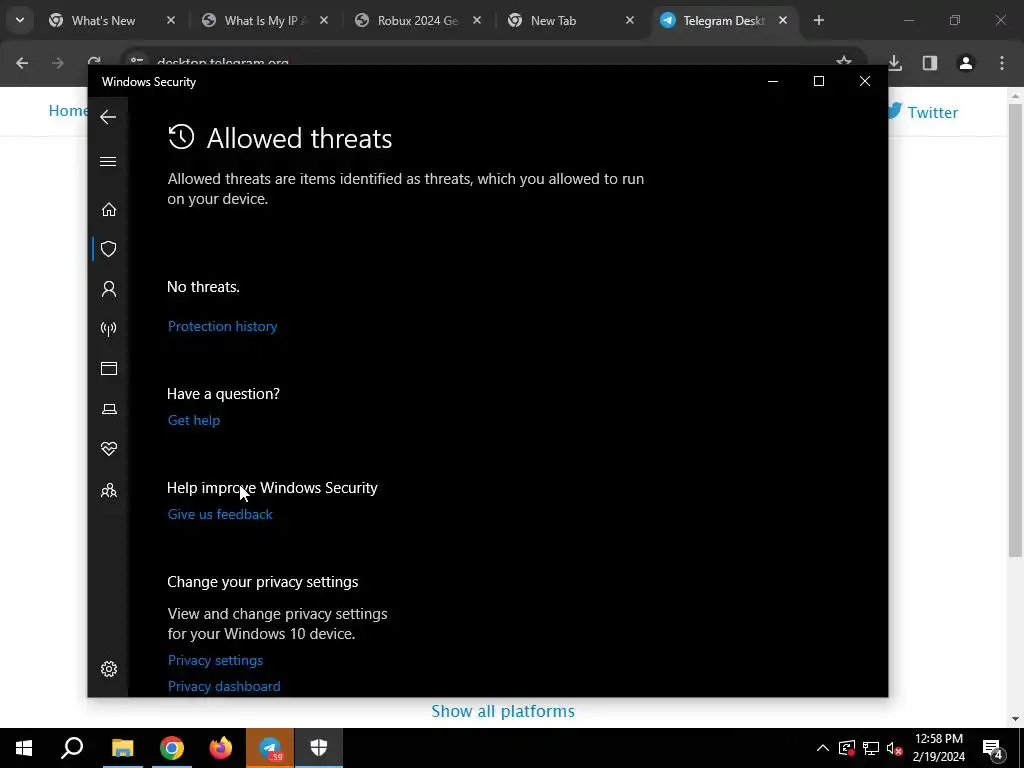This screenshot has height=768, width=1024.
Task: Minimize the Windows Security window
Action: point(773,81)
